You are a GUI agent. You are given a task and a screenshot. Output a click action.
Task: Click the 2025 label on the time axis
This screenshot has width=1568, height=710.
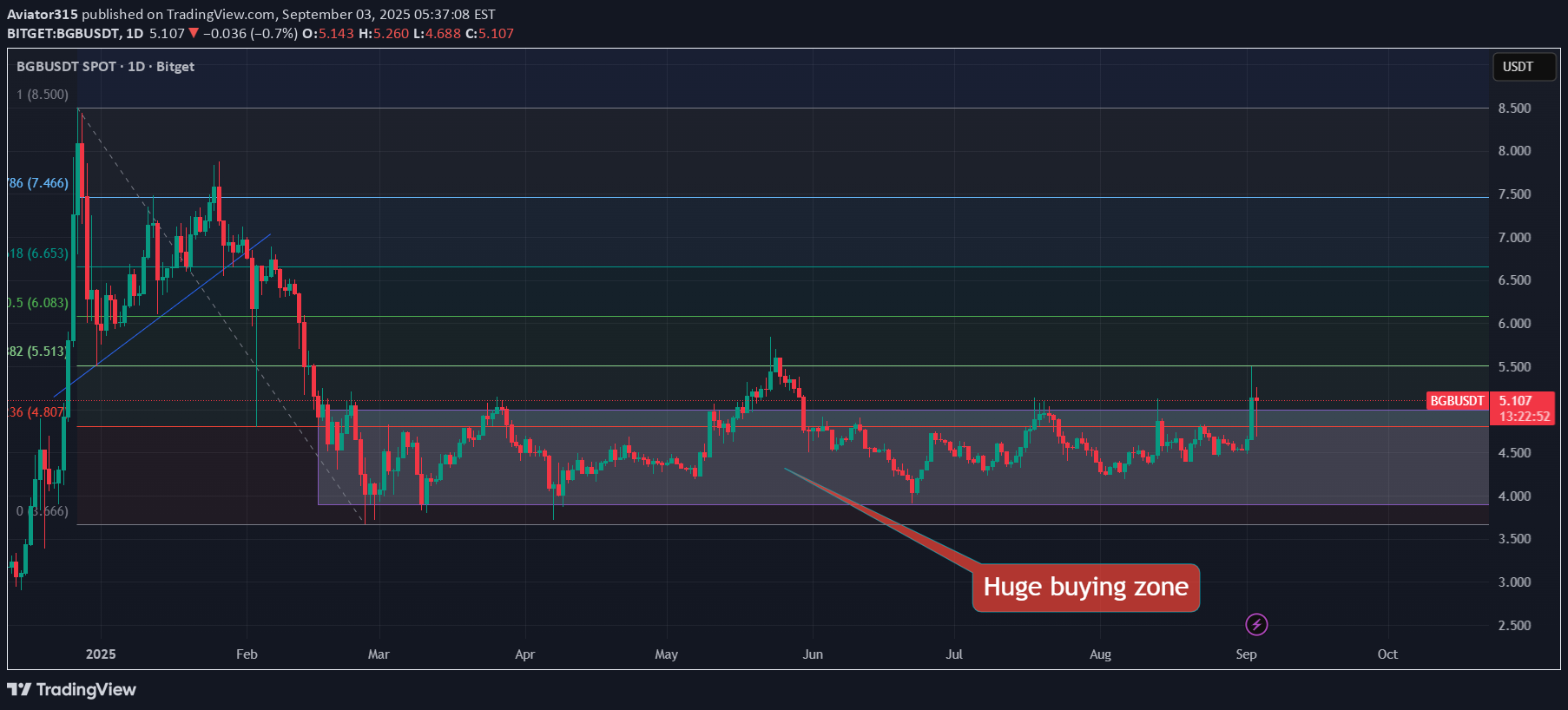[x=101, y=654]
